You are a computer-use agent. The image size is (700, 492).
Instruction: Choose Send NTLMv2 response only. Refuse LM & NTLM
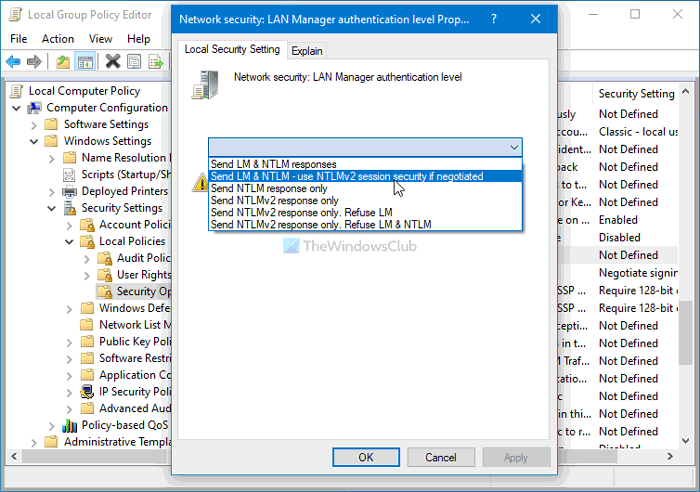coord(365,224)
